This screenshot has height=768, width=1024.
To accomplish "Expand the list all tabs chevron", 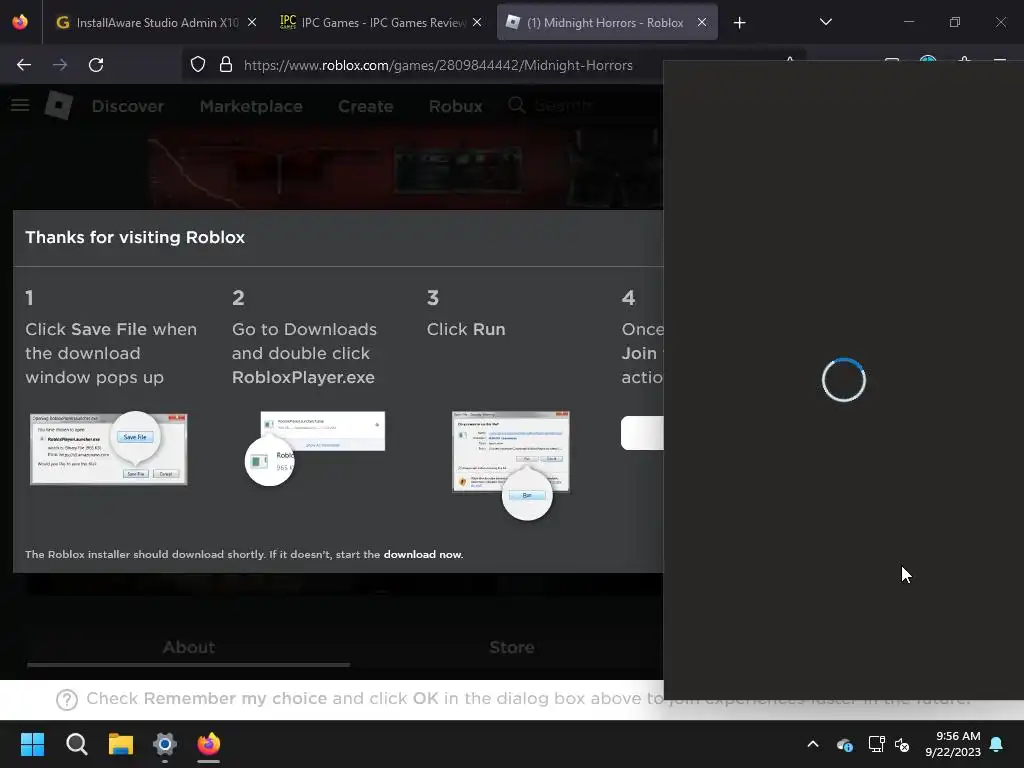I will coord(825,22).
